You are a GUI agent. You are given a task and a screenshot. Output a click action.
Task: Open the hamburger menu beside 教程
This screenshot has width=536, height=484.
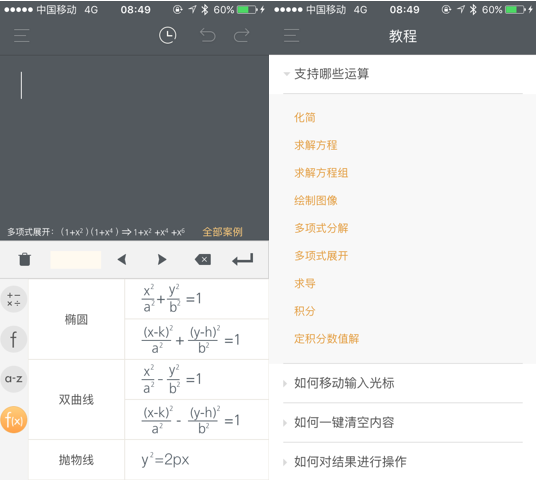(291, 36)
